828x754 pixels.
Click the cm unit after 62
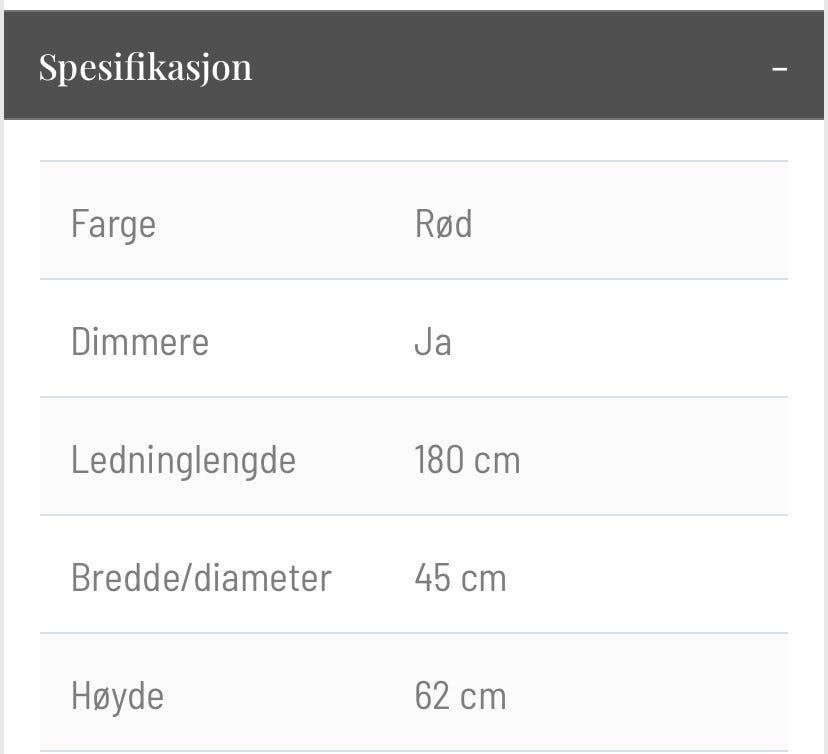click(483, 696)
